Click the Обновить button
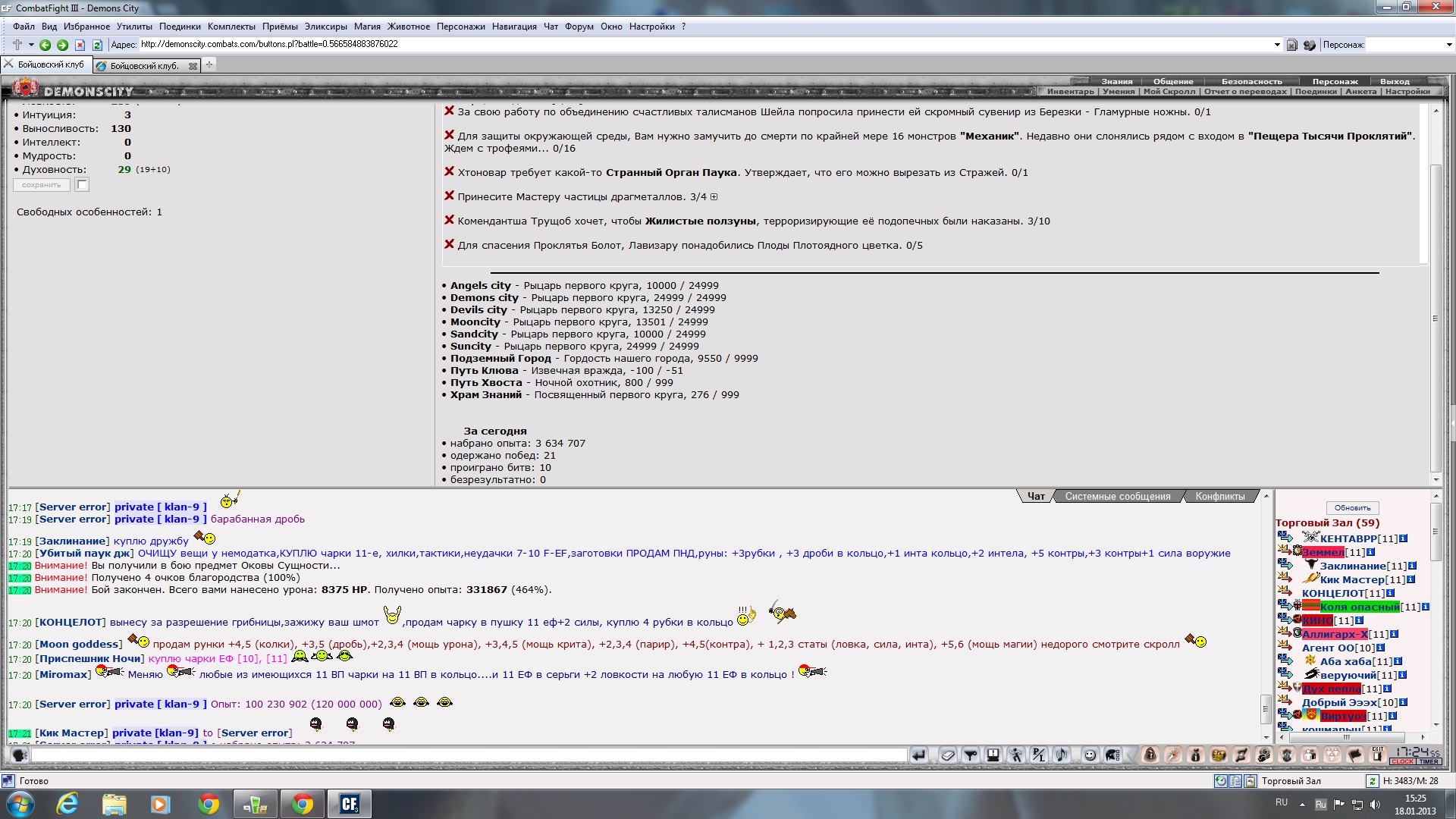 coord(1352,508)
